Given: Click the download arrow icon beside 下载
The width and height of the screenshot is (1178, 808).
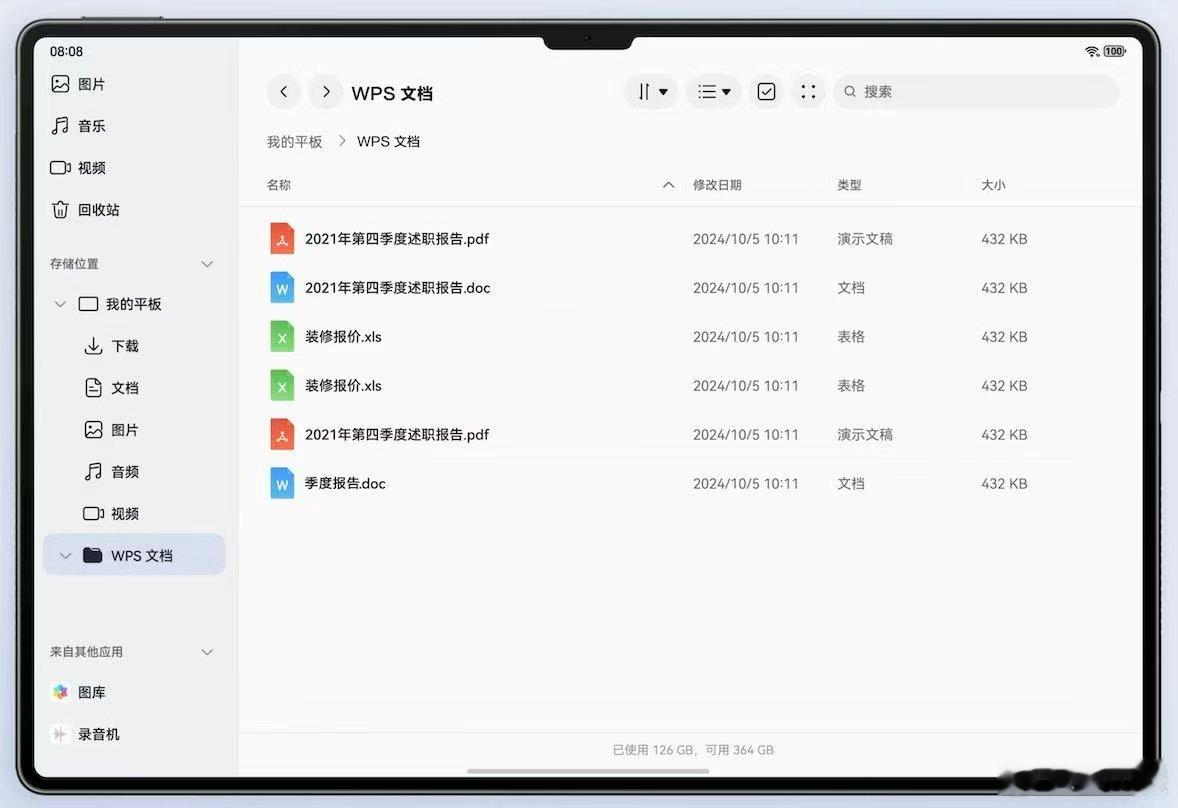Looking at the screenshot, I should [93, 346].
